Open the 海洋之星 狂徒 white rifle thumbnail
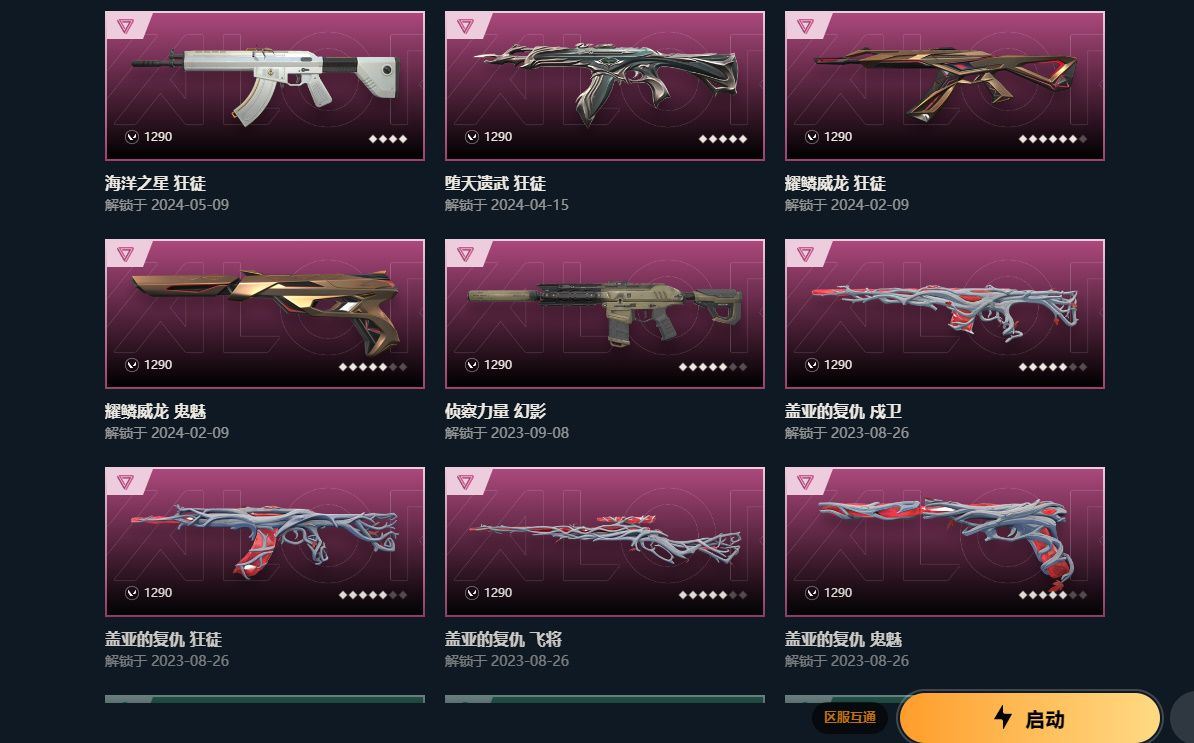 [x=265, y=86]
